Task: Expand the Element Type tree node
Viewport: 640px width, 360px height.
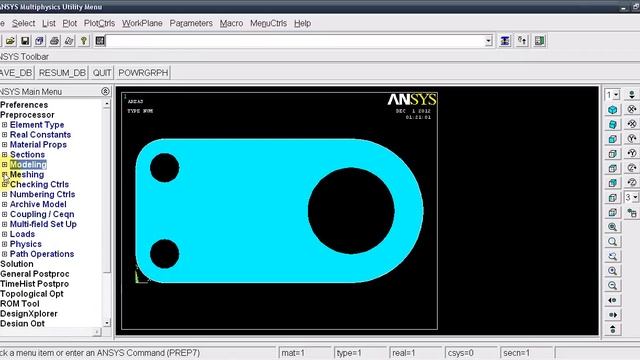Action: click(4, 125)
